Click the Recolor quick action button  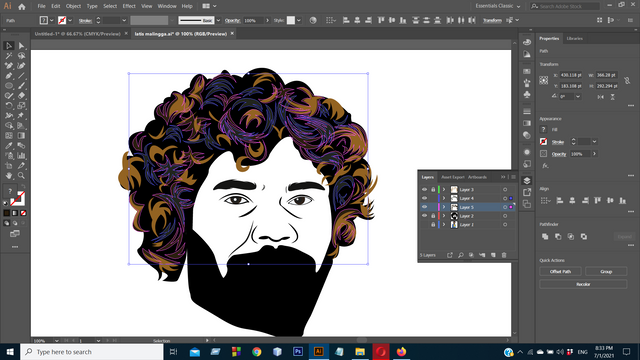tap(583, 284)
